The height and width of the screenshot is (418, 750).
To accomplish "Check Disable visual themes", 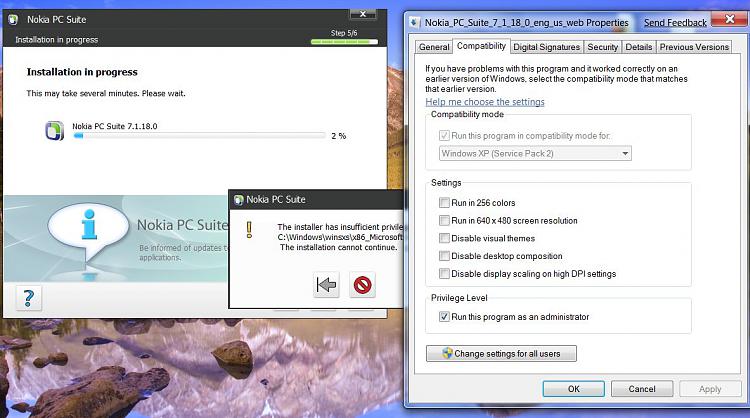I will coord(444,238).
